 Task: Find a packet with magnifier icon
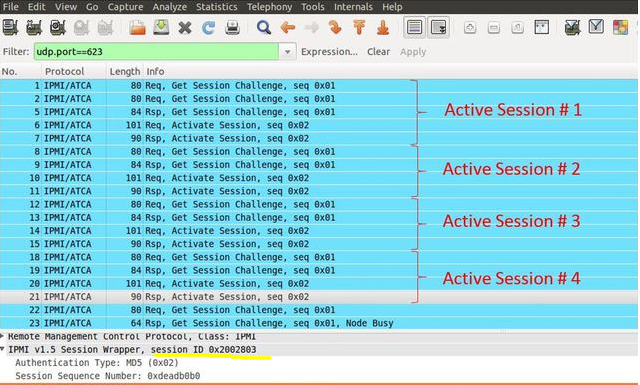[264, 28]
